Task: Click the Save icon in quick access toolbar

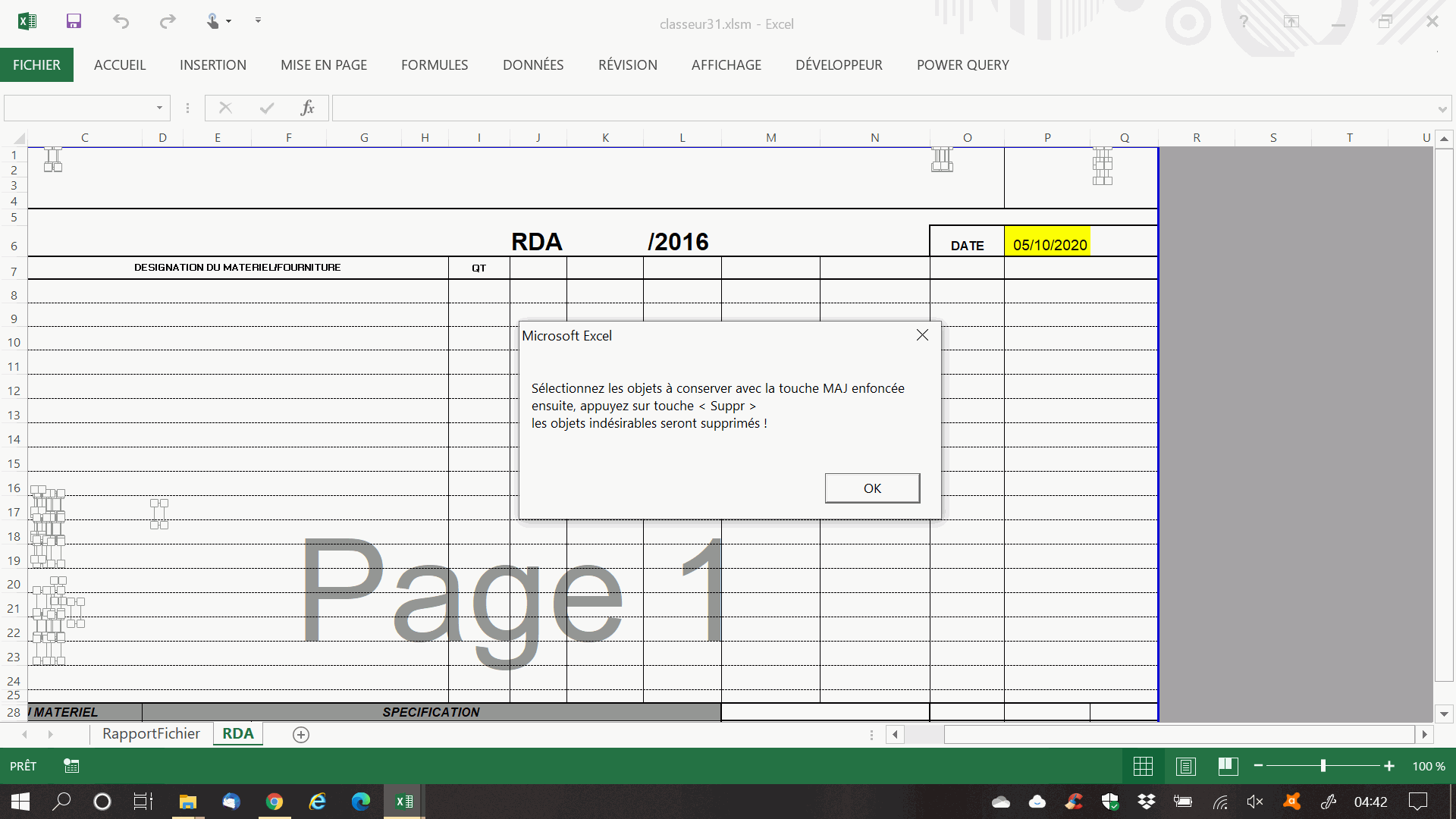Action: click(x=74, y=21)
